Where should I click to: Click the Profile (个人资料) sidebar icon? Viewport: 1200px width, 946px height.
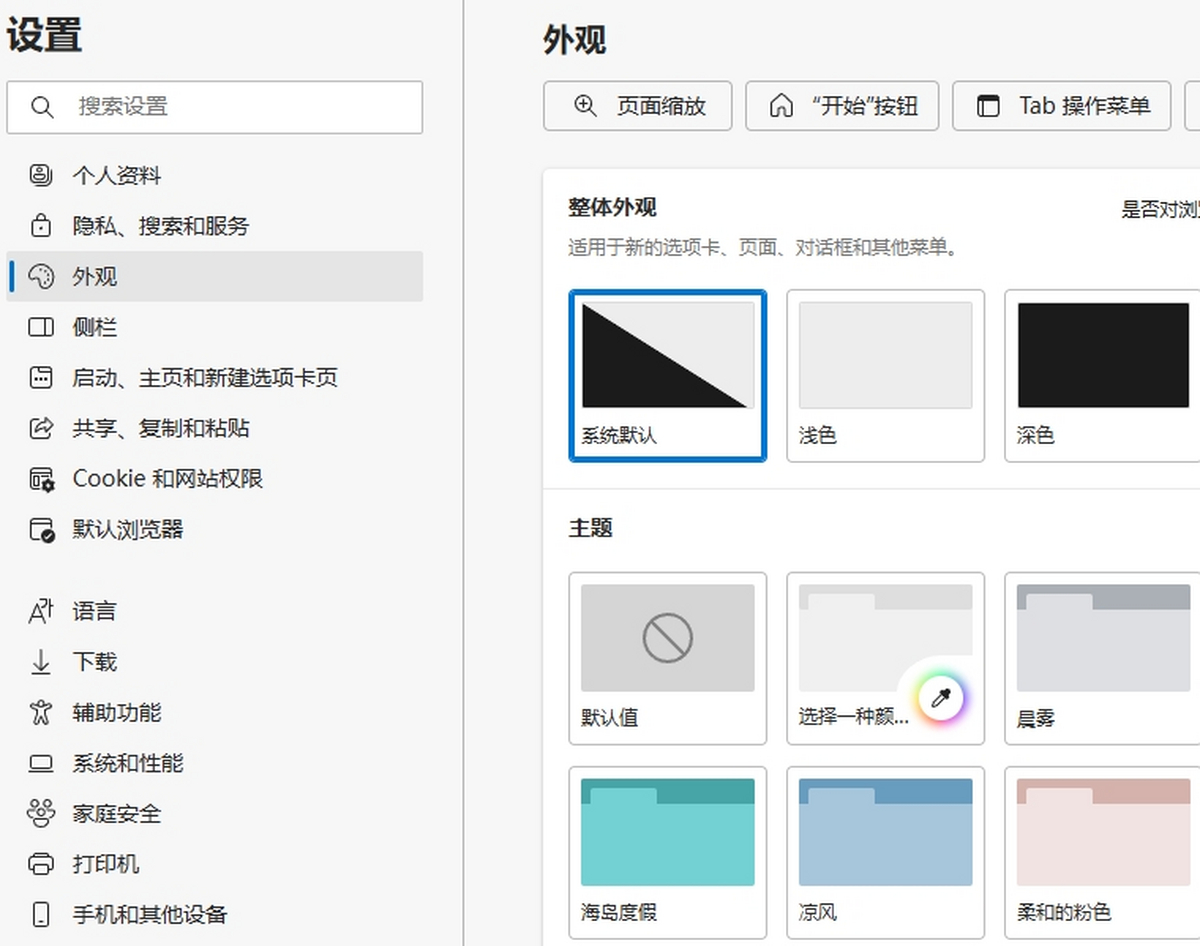[41, 176]
